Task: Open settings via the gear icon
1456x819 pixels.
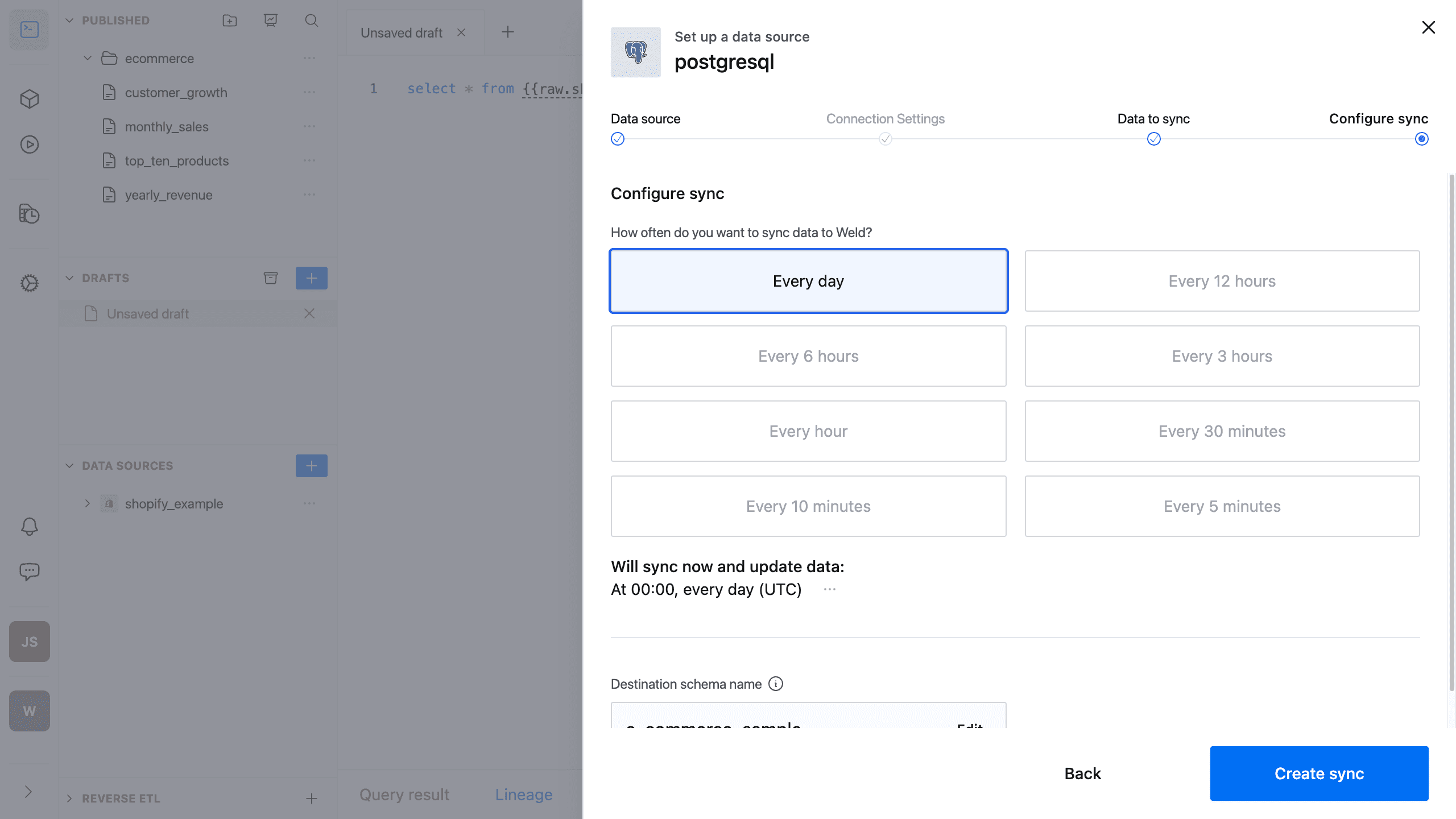Action: (x=29, y=283)
